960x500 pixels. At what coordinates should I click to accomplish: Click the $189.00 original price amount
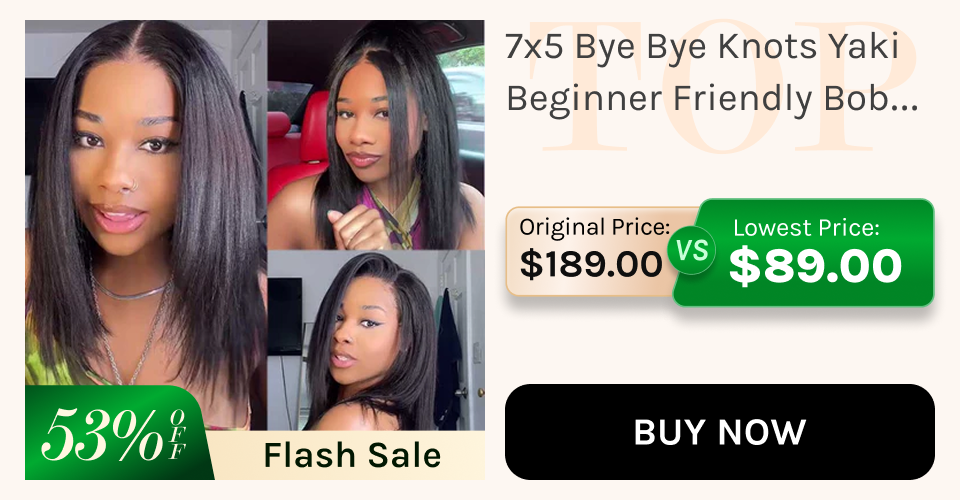(591, 264)
